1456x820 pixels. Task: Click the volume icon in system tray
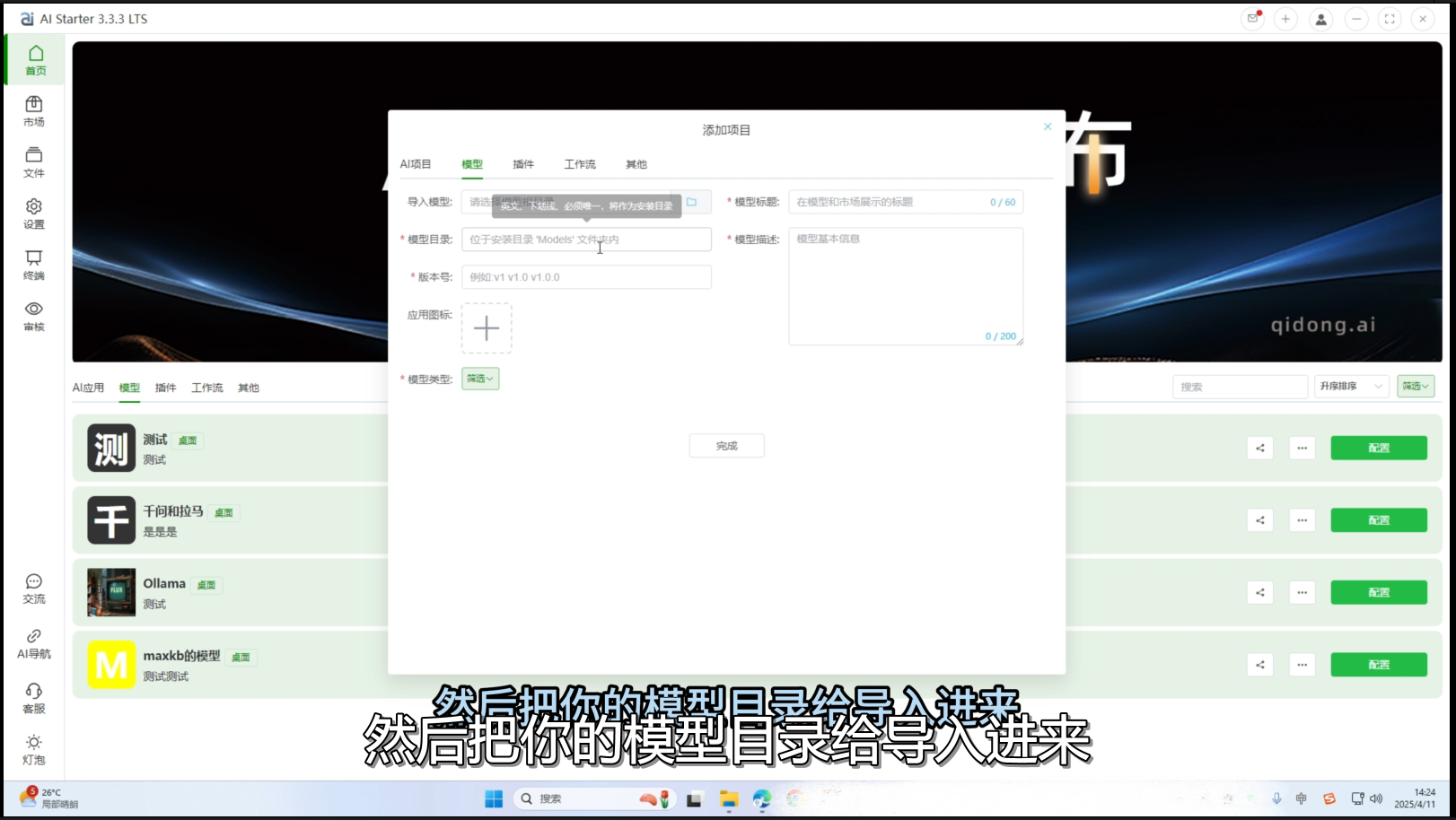tap(1376, 798)
